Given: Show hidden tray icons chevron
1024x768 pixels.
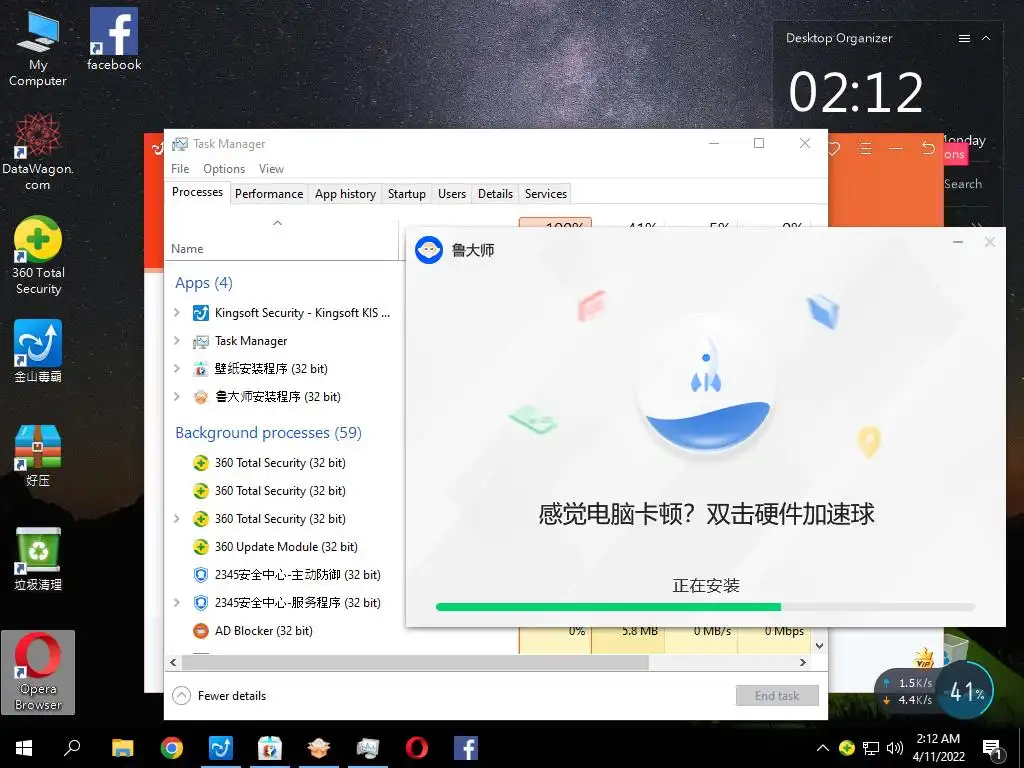Looking at the screenshot, I should tap(823, 748).
